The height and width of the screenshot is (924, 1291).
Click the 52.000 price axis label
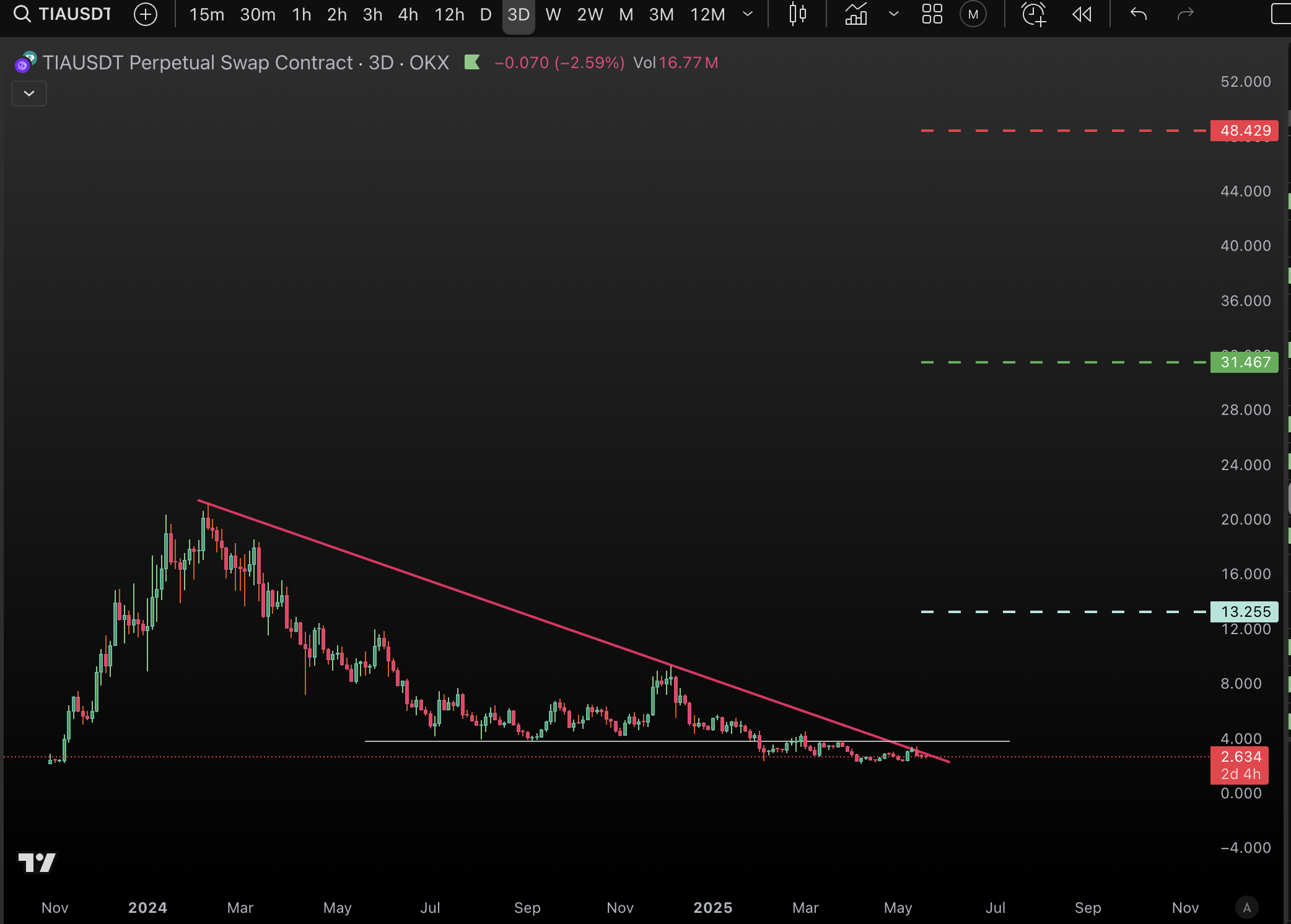pos(1246,82)
